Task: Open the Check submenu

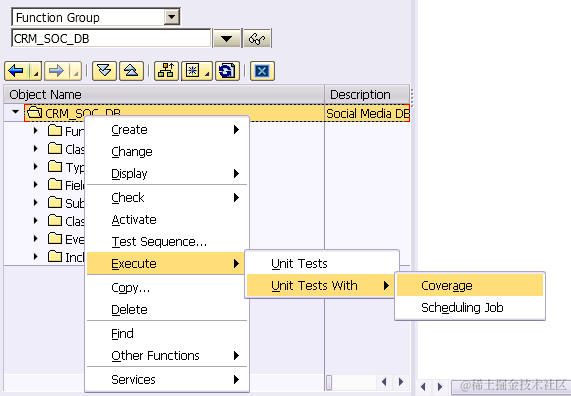Action: (168, 197)
